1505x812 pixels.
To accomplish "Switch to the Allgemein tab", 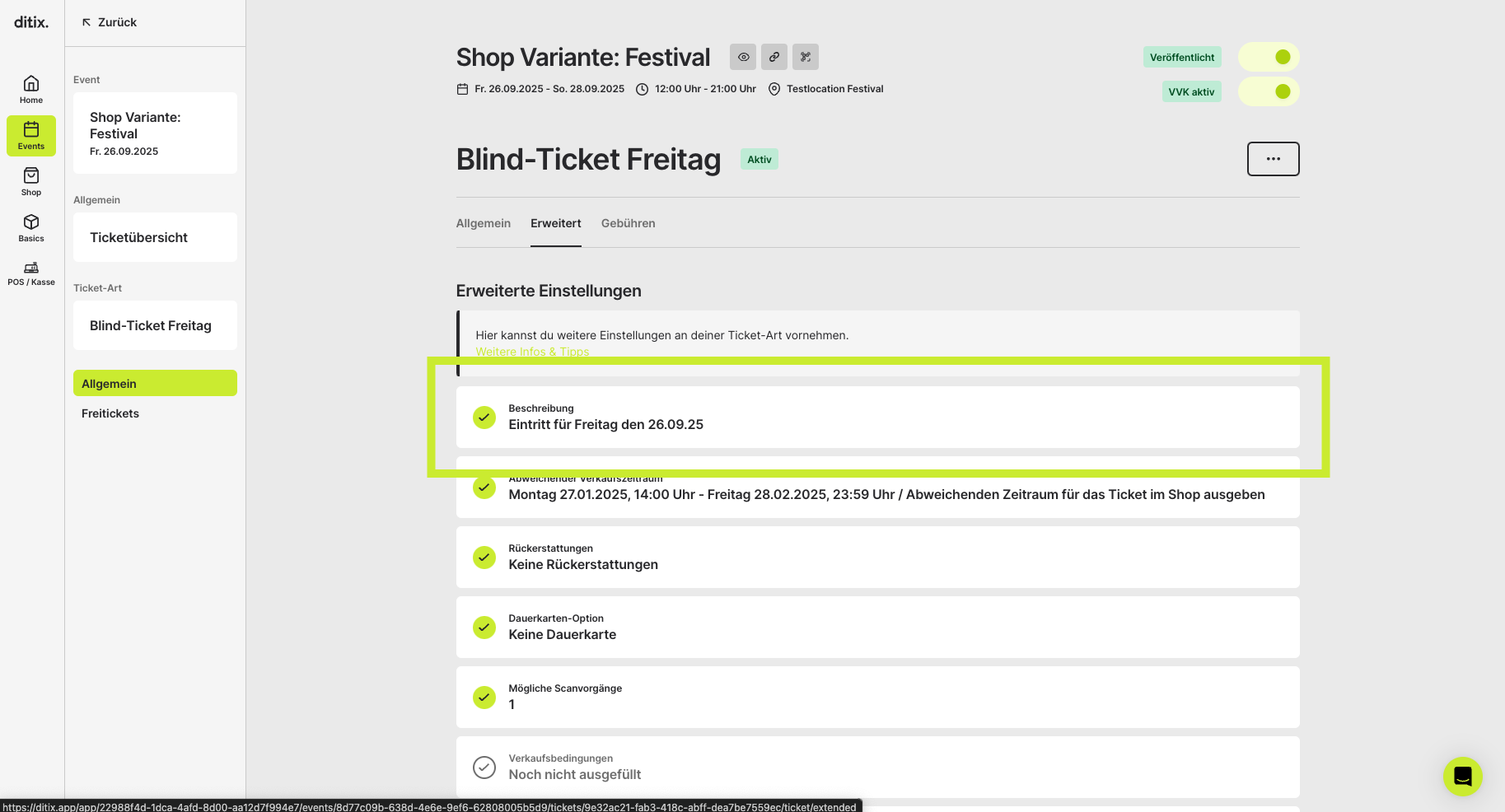I will 484,223.
